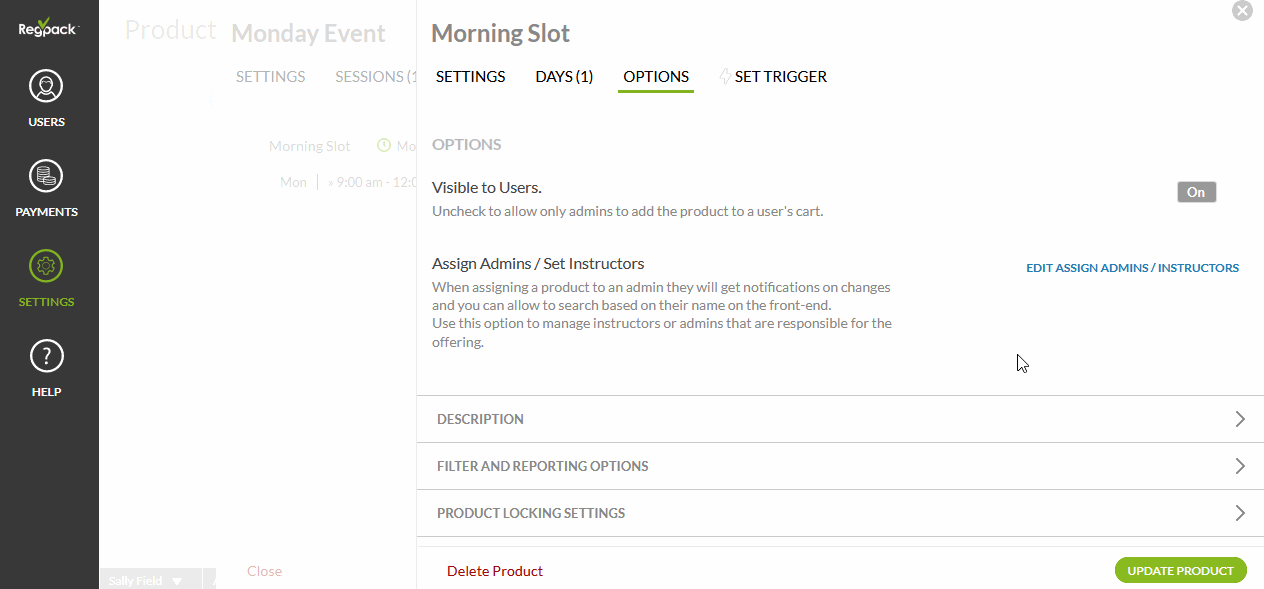Open the Users section icon
The height and width of the screenshot is (589, 1264).
pyautogui.click(x=46, y=87)
